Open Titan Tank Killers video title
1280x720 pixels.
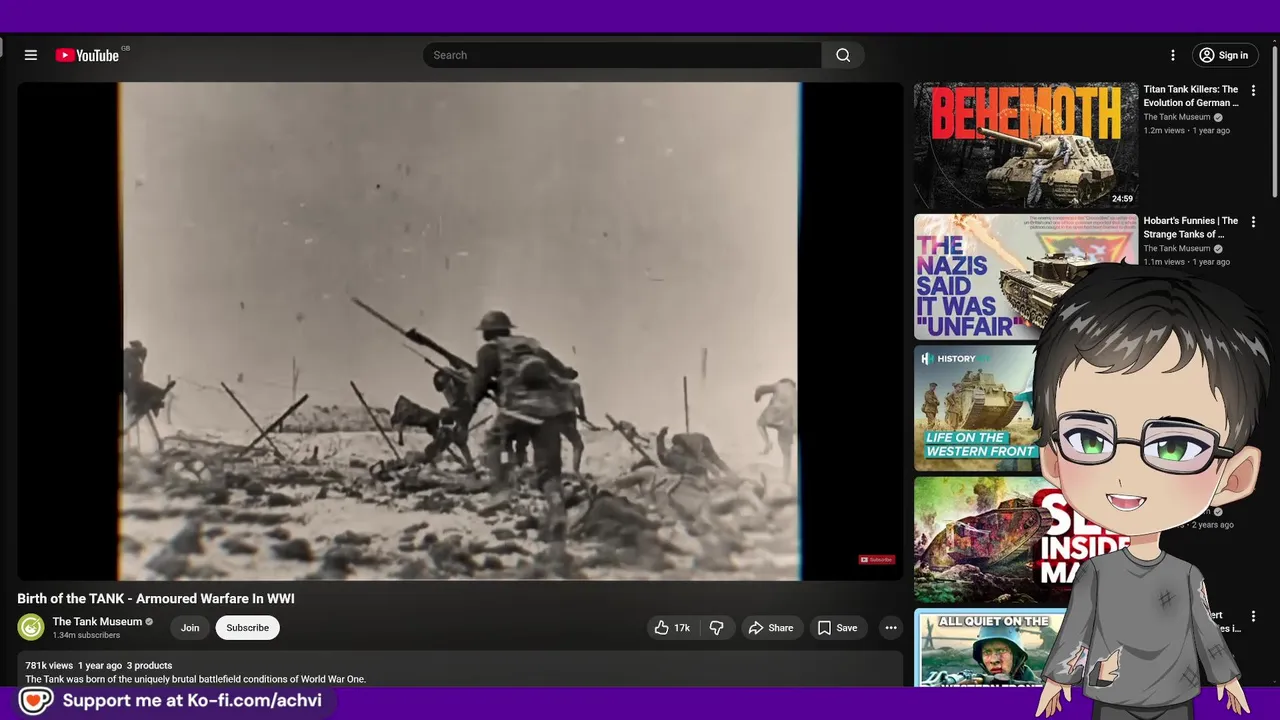coord(1190,96)
